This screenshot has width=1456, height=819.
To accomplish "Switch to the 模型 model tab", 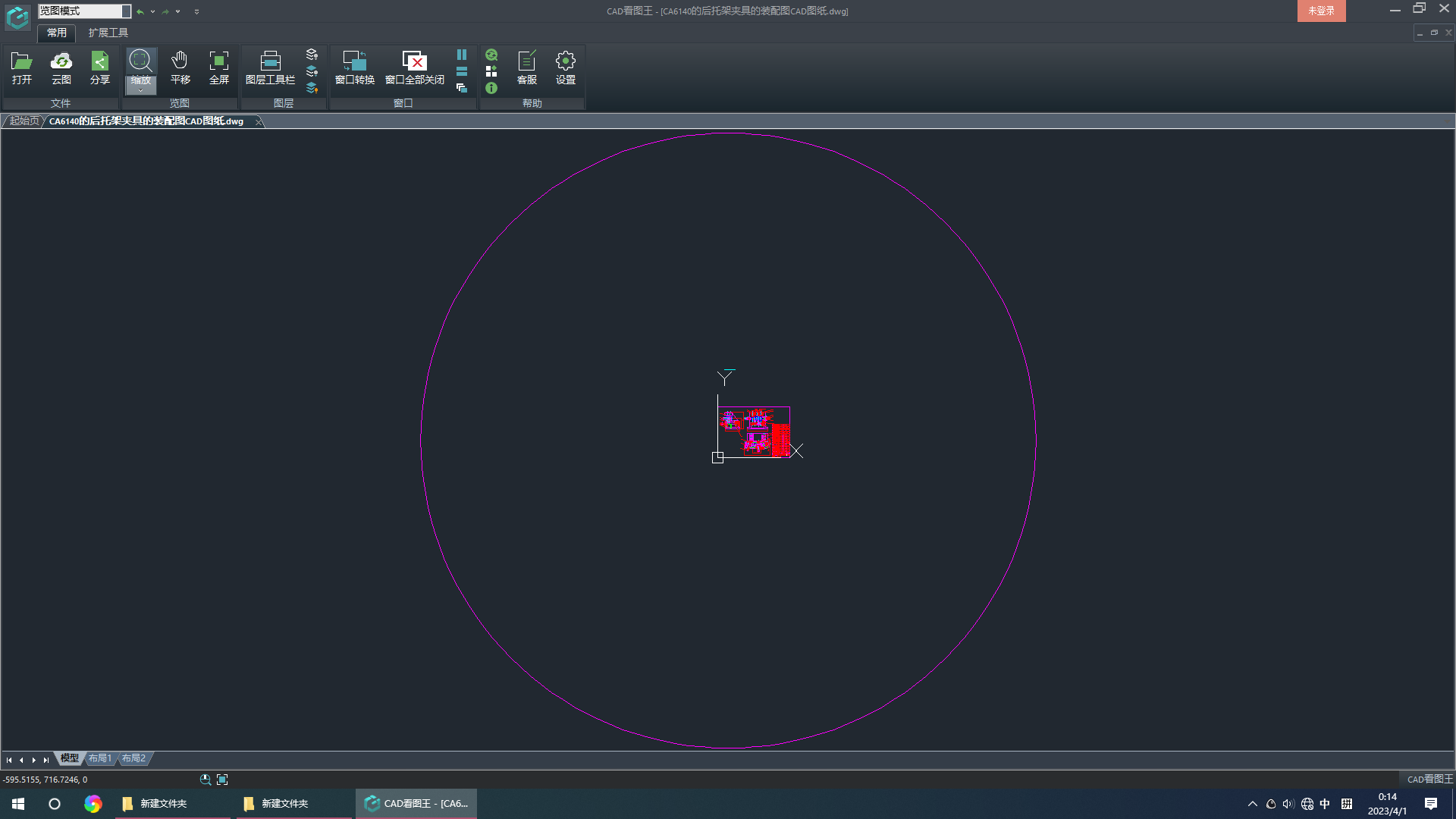I will tap(70, 758).
